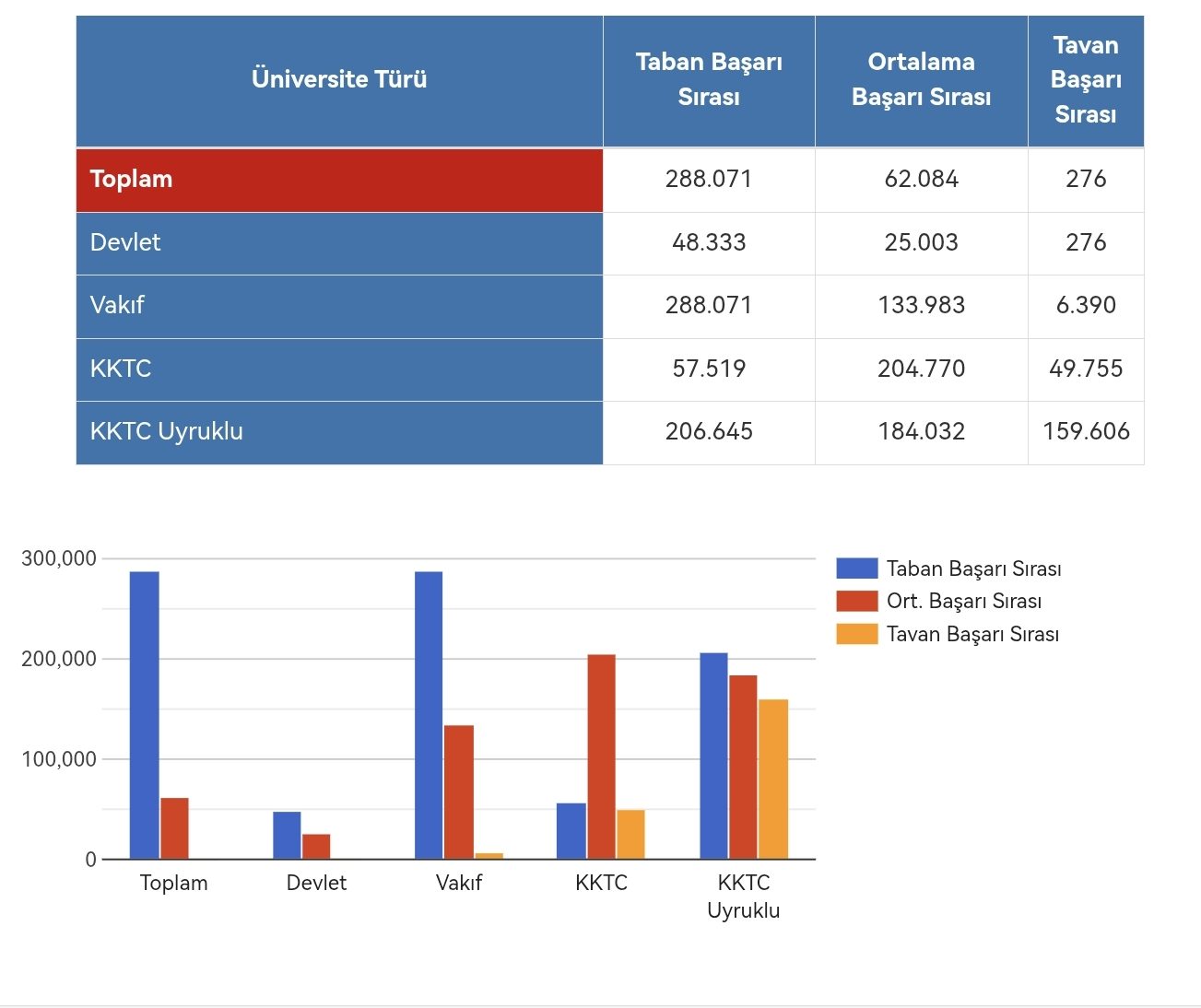Click the orange Tavan Başarı Sırası legend swatch
The image size is (1201, 1008).
point(856,634)
